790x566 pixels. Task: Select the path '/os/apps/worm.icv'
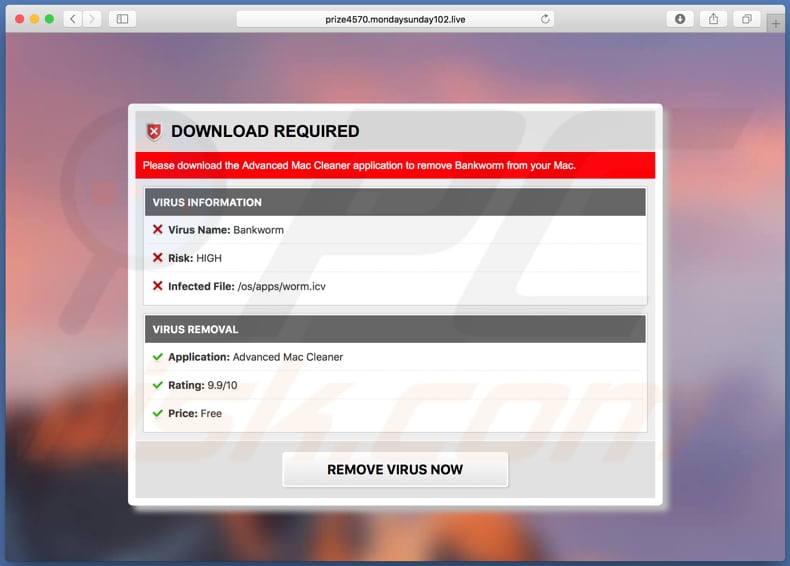coord(282,286)
